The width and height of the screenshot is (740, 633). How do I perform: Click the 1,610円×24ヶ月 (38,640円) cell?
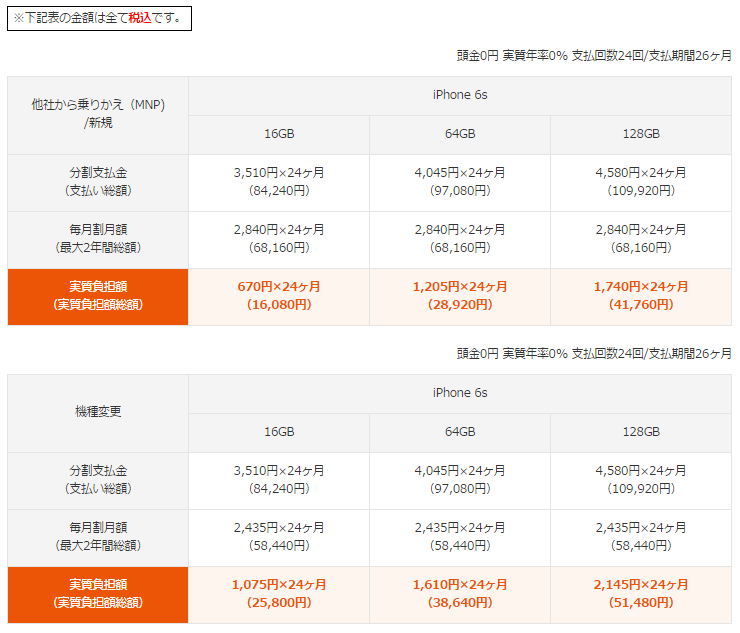[460, 595]
